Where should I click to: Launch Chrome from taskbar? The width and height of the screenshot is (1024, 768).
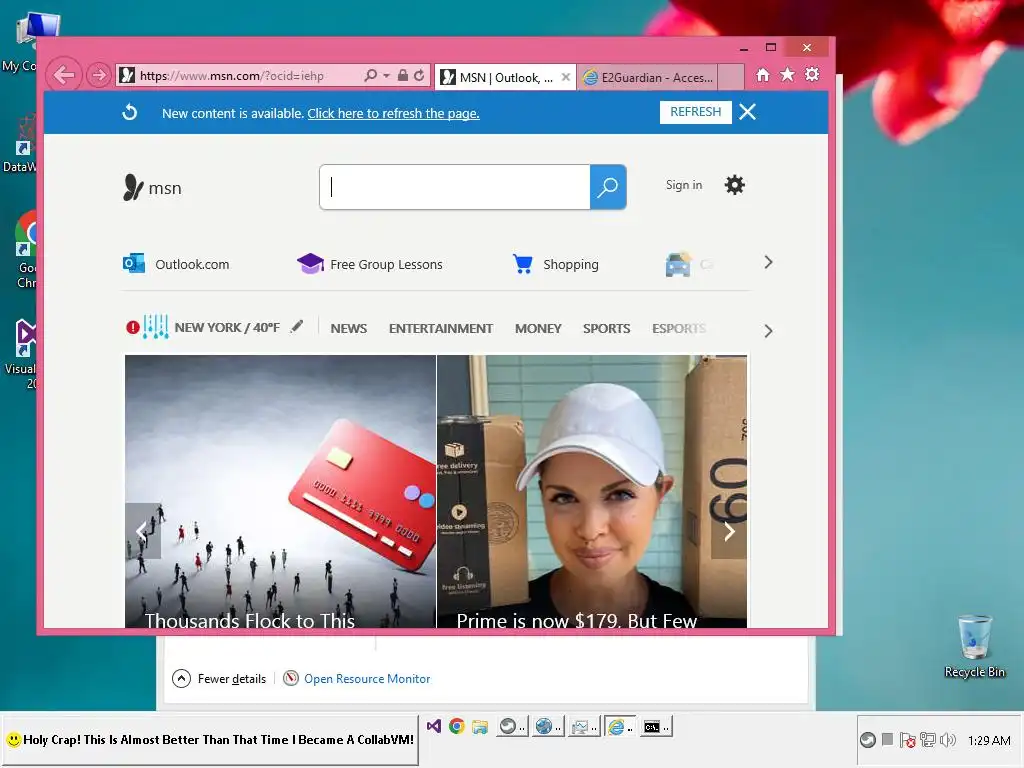(x=456, y=726)
